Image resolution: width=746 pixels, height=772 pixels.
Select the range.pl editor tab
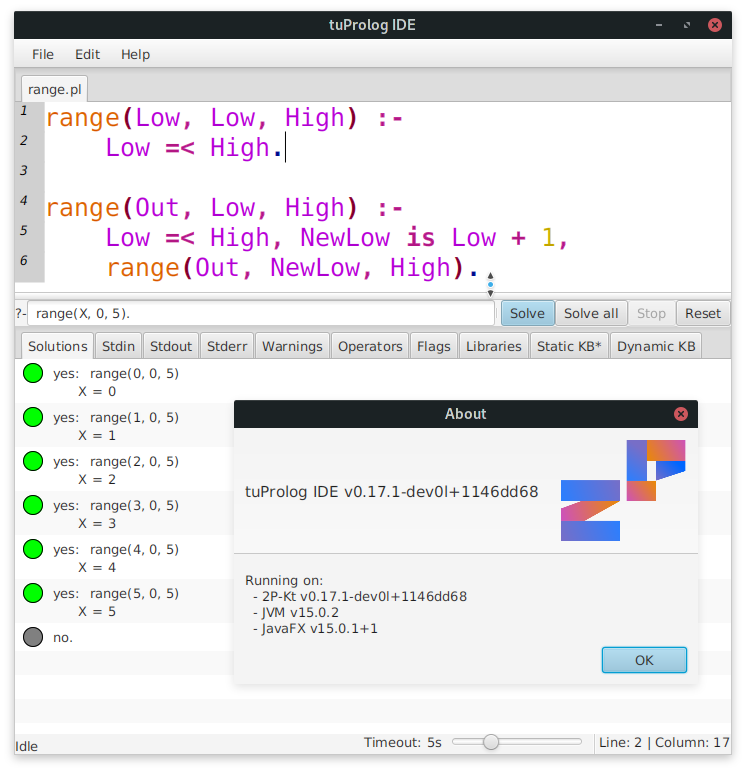[x=55, y=89]
